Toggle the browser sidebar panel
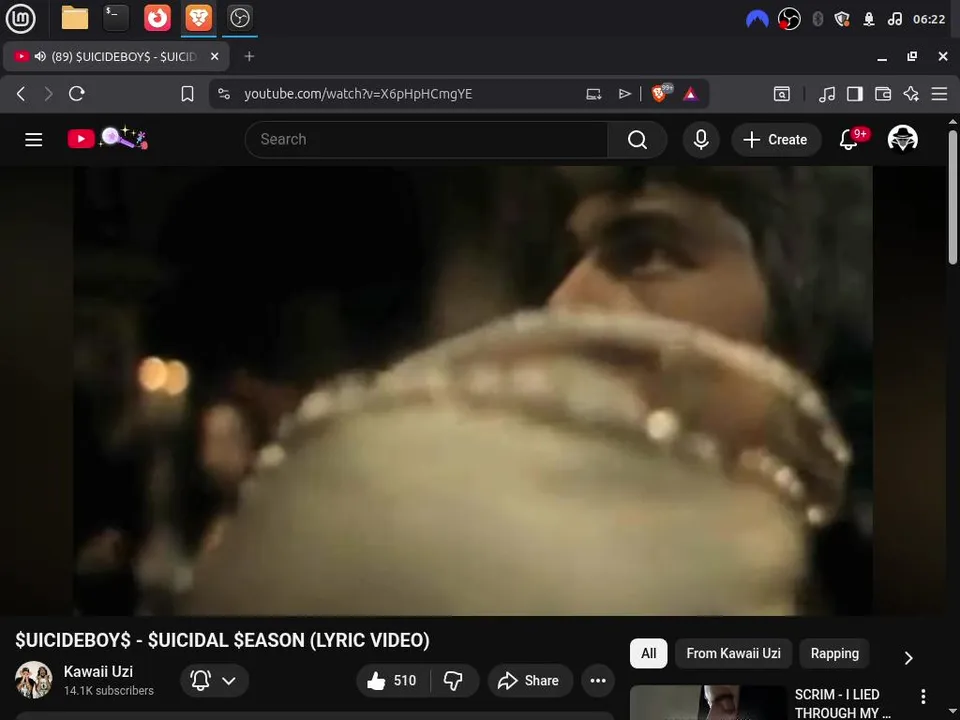The image size is (960, 720). point(855,94)
